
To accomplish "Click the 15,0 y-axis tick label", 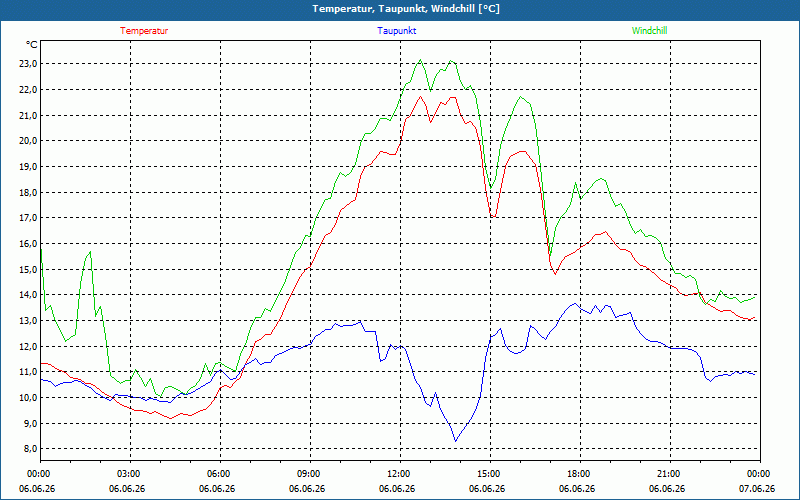I will tap(28, 269).
